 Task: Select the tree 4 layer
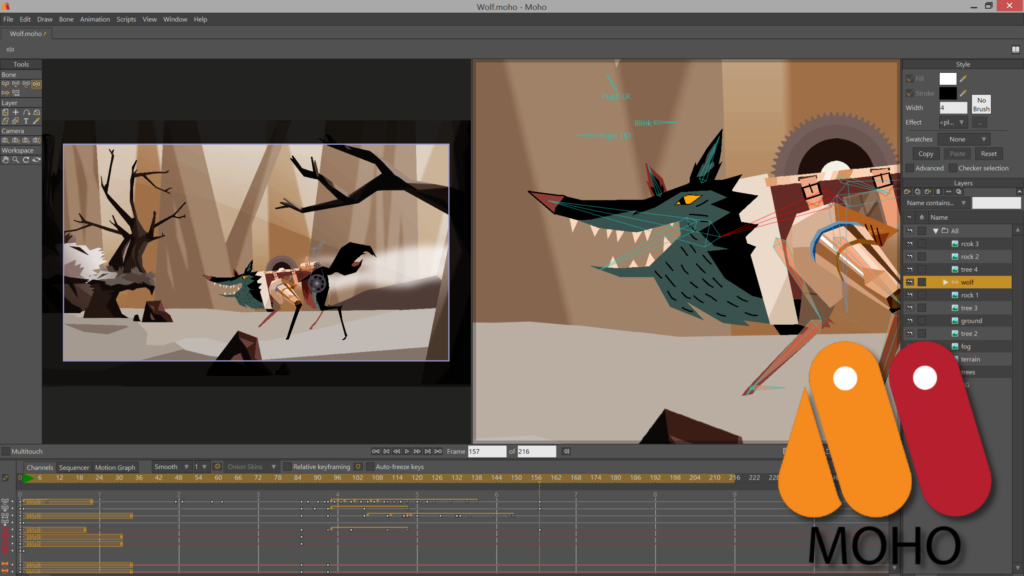[x=968, y=270]
